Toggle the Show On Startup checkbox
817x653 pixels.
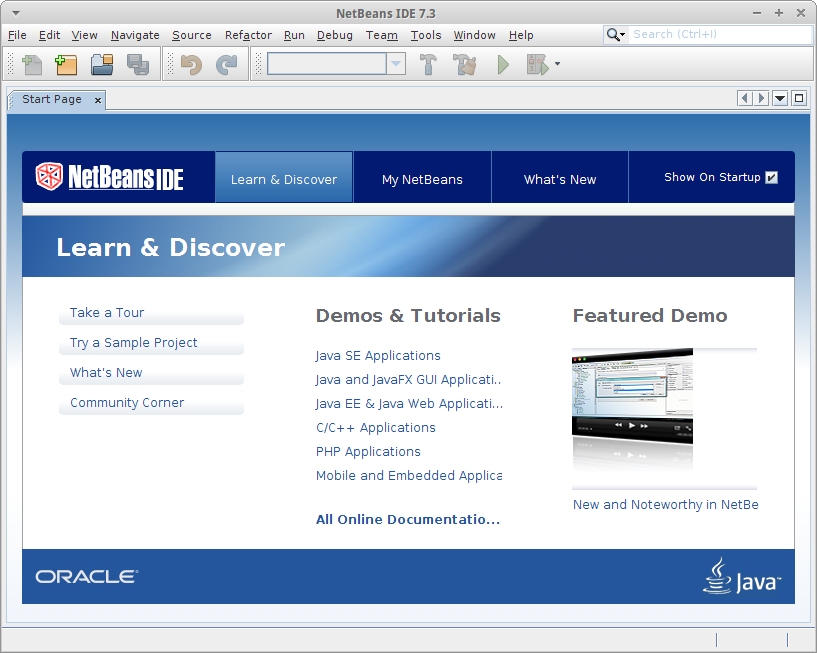[x=772, y=177]
